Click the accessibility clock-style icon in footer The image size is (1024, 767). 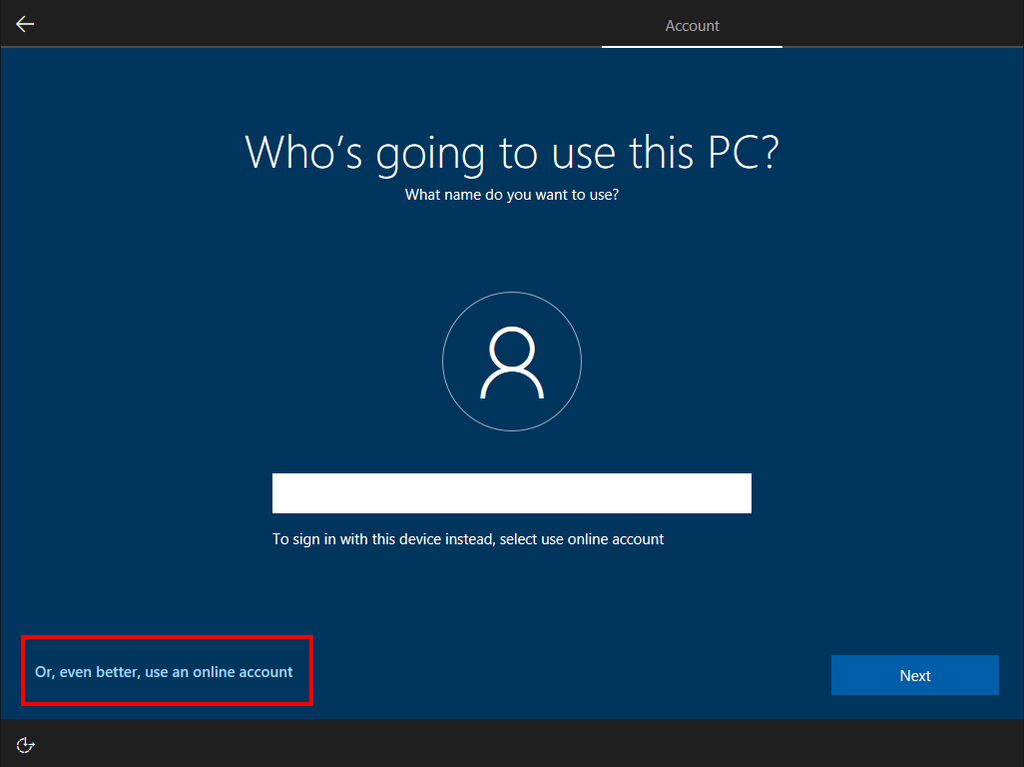(25, 744)
